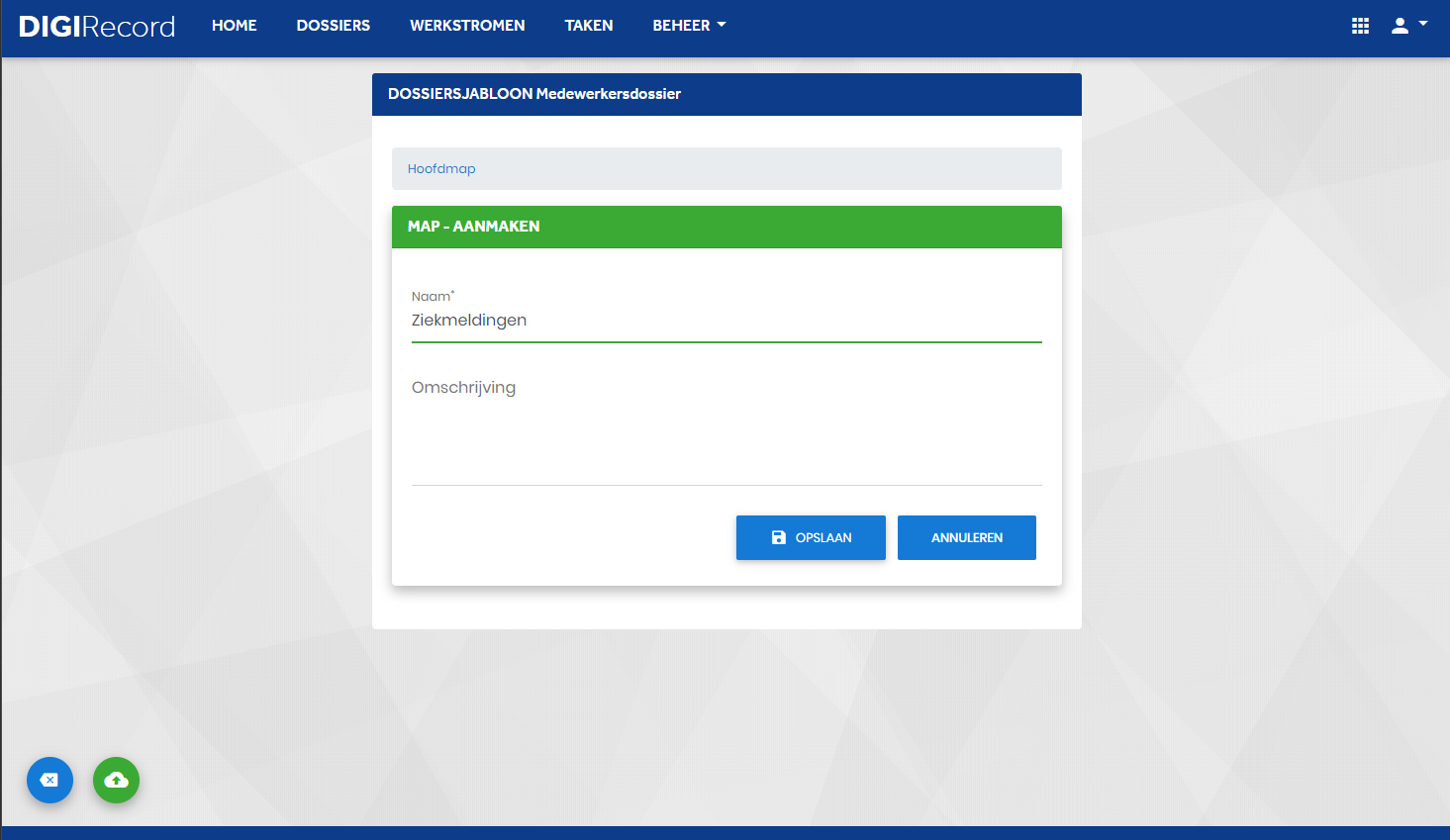Open the Dossiers menu item
Screen dimensions: 1450x840
click(334, 26)
